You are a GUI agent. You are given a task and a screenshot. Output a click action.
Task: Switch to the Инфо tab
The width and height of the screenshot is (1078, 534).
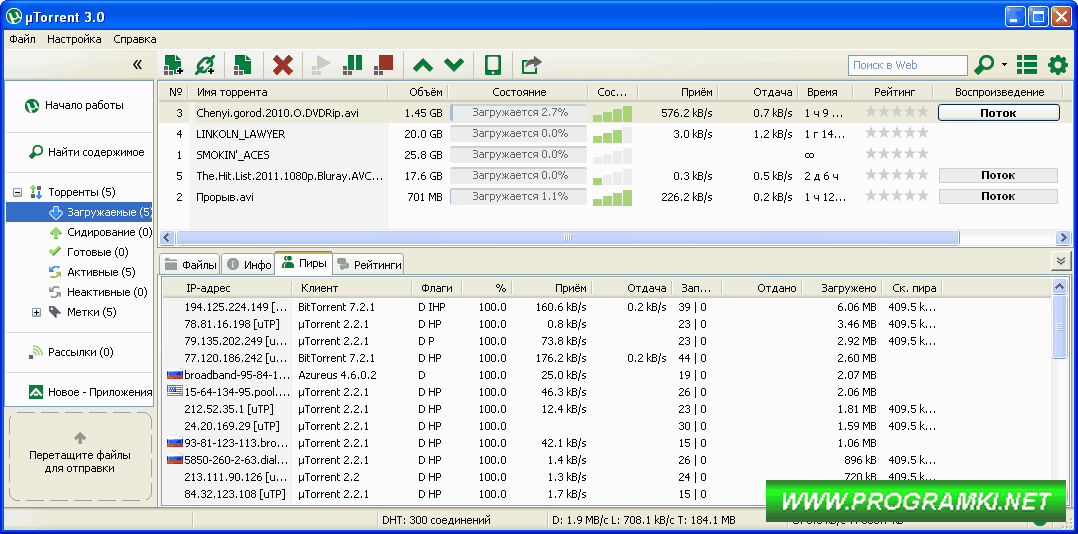tap(248, 264)
